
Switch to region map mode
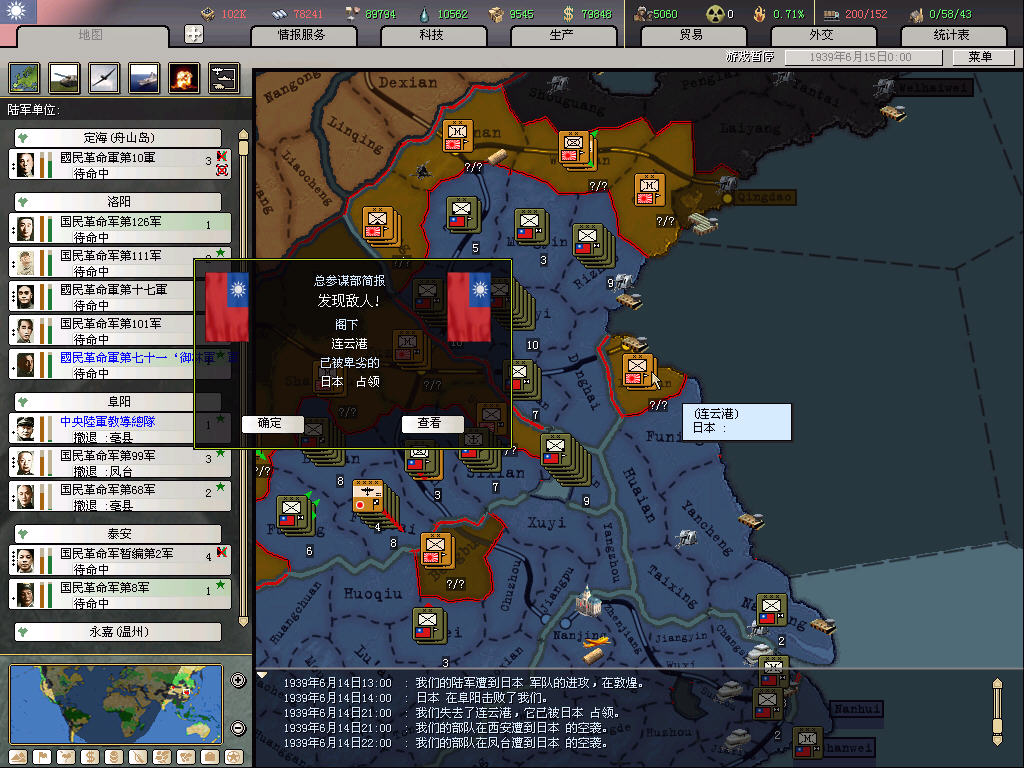point(162,757)
